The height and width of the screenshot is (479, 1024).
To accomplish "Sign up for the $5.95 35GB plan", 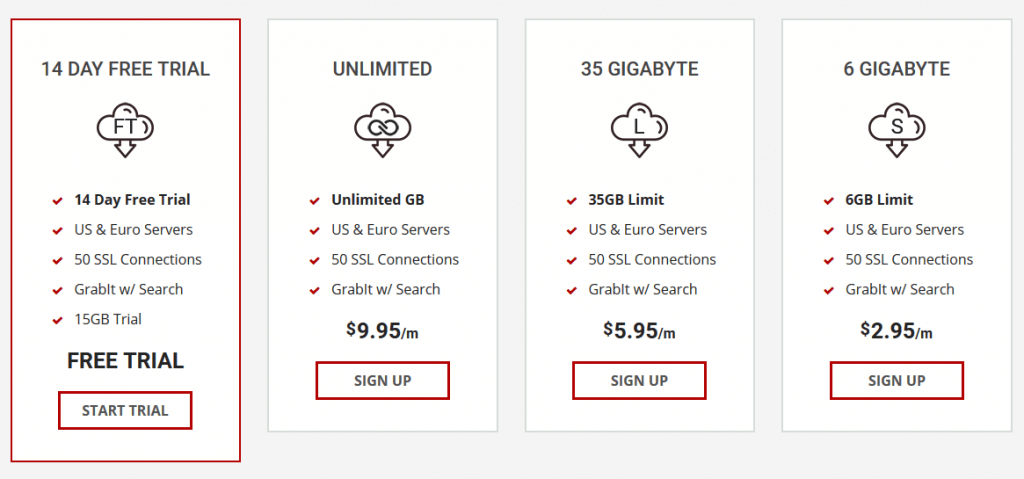I will 639,380.
